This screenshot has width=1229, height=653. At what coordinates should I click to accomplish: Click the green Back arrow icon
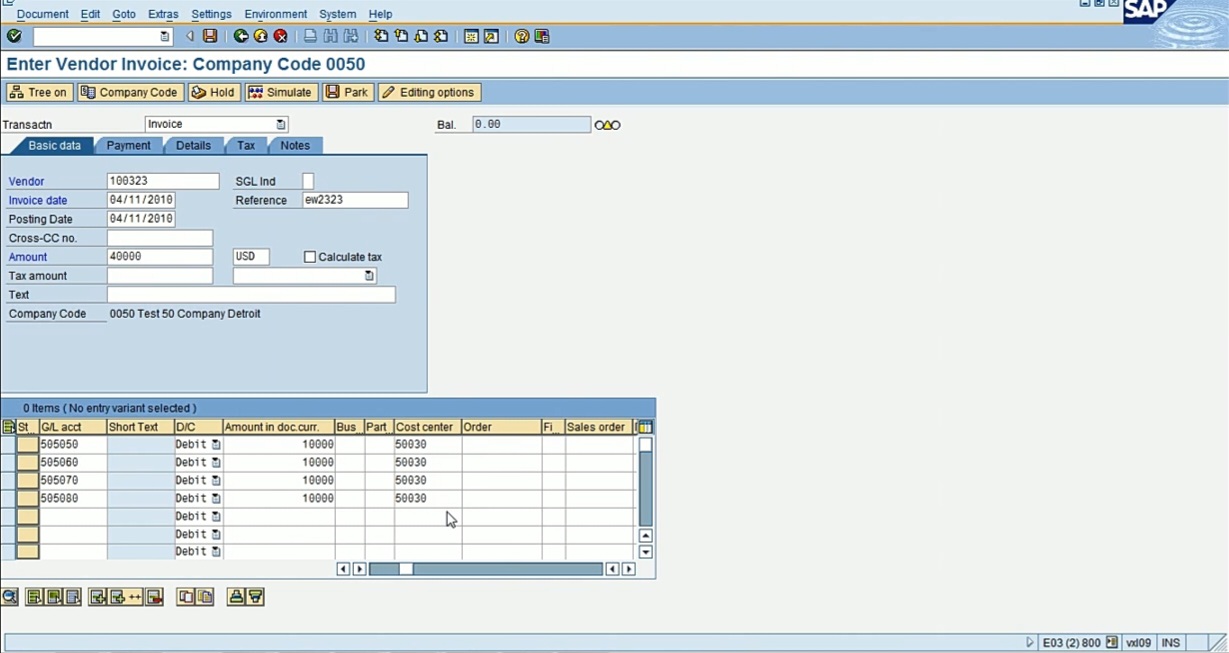coord(241,36)
